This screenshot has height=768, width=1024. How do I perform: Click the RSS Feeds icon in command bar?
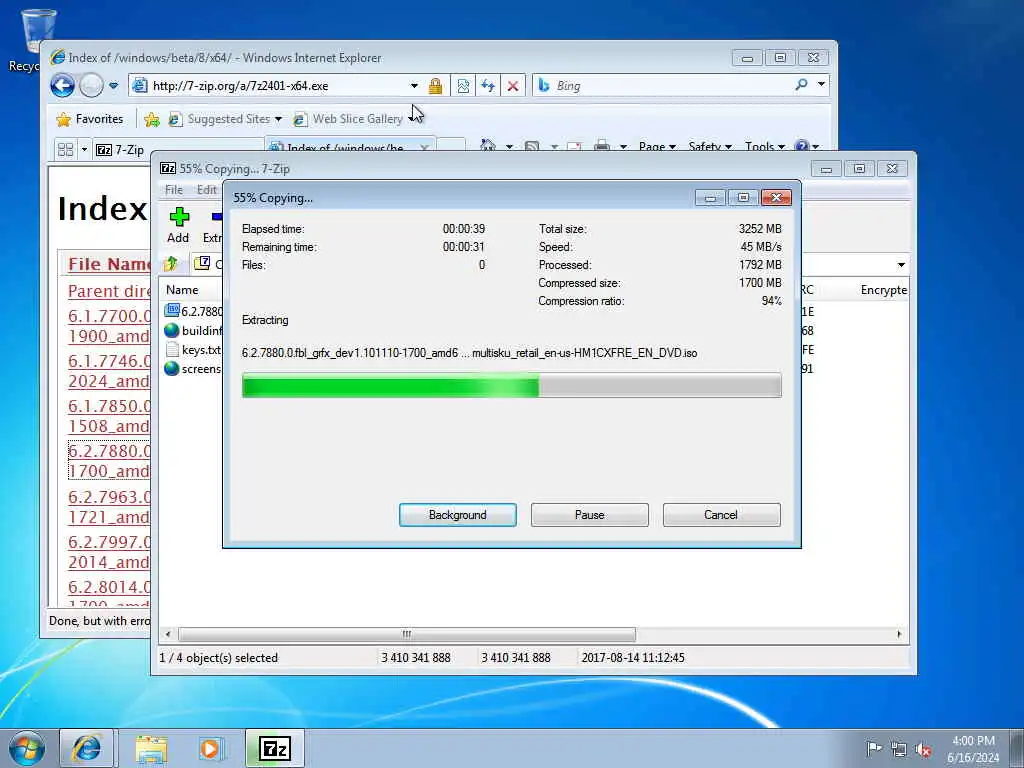[x=532, y=146]
